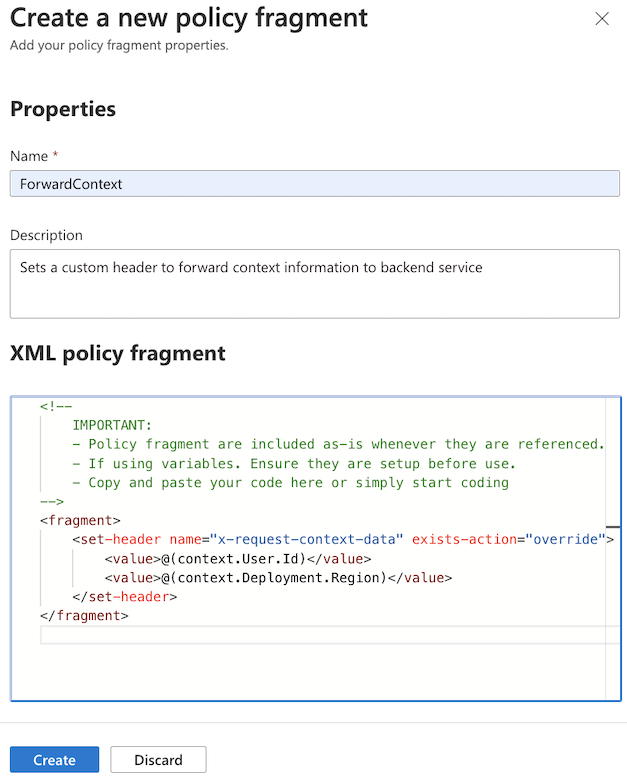Close the policy fragment panel

[x=602, y=19]
